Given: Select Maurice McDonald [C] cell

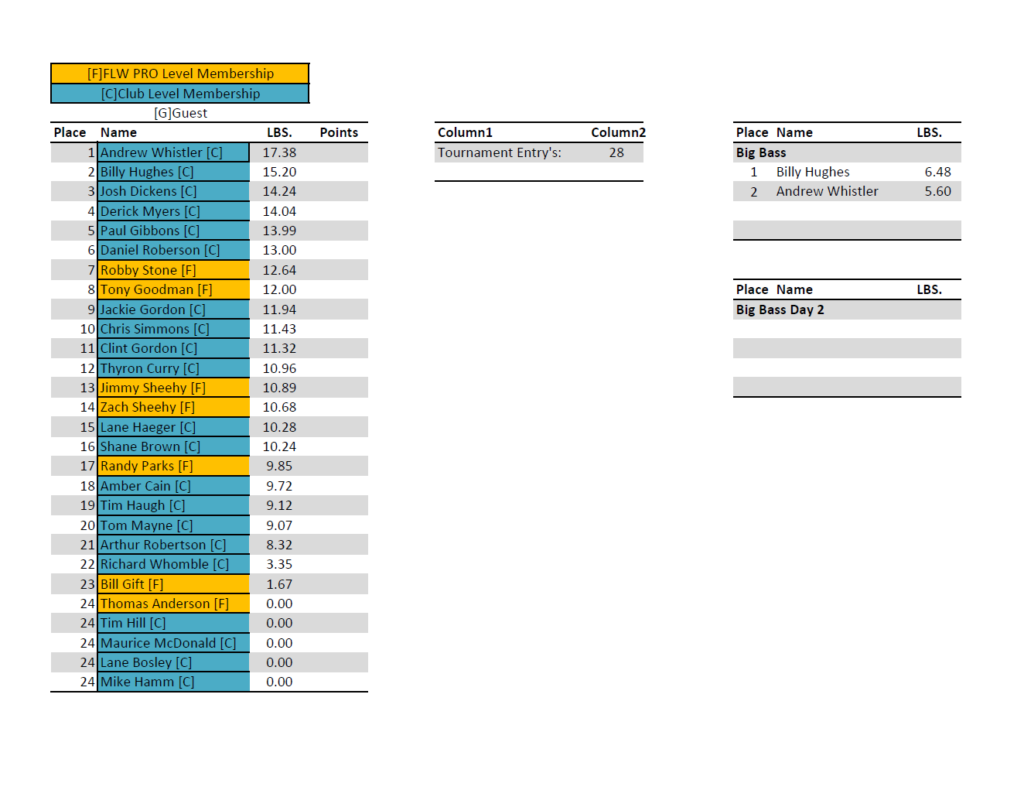Looking at the screenshot, I should click(x=173, y=643).
